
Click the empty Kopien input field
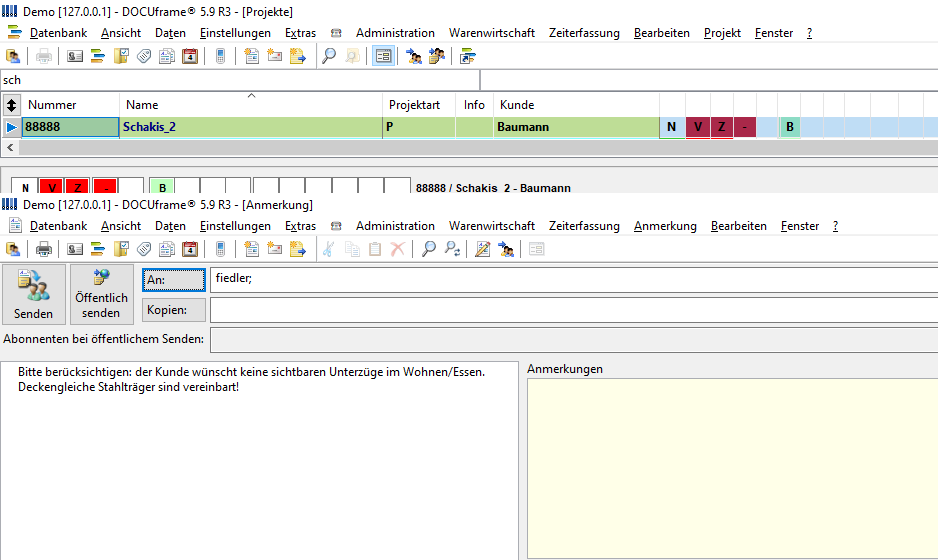(x=574, y=310)
